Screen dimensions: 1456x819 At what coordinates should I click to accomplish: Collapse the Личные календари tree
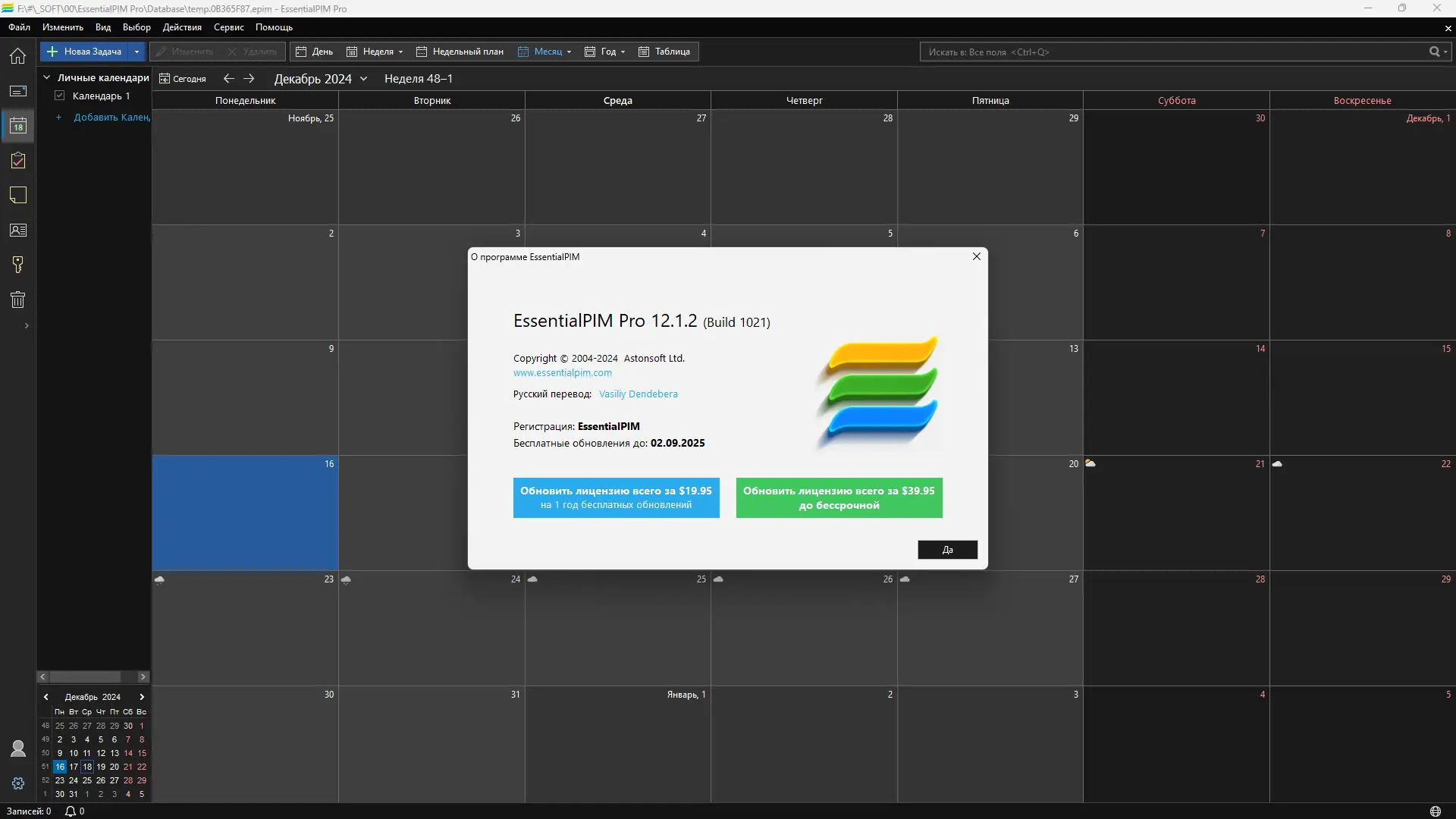pyautogui.click(x=46, y=77)
